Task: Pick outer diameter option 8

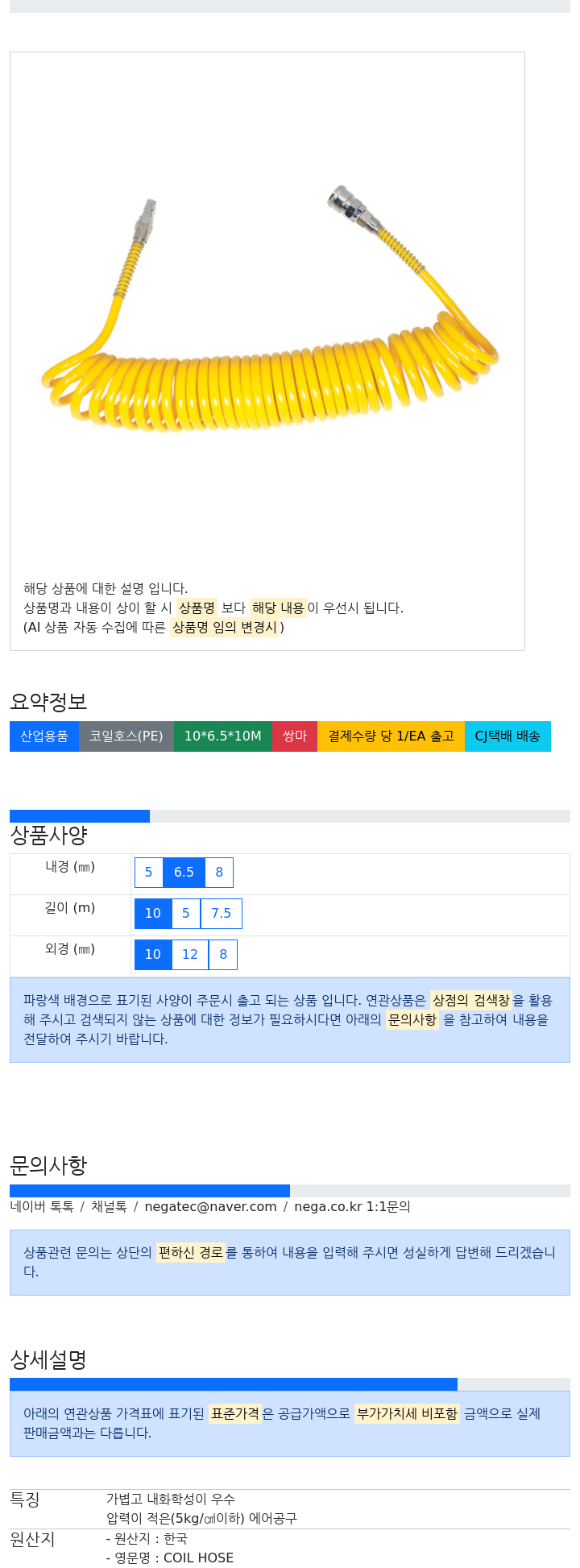Action: click(223, 955)
